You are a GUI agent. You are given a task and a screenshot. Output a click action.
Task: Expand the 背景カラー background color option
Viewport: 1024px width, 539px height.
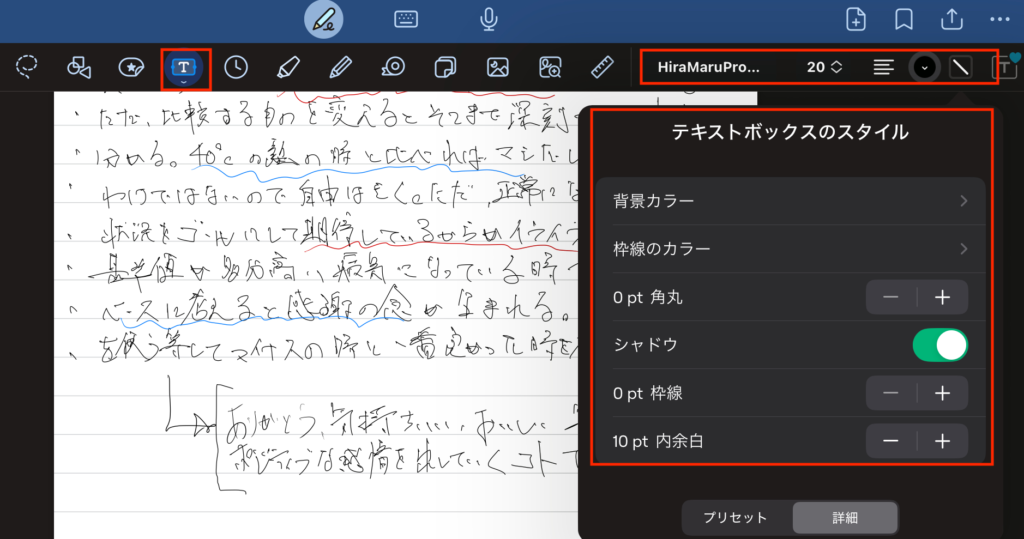click(791, 201)
